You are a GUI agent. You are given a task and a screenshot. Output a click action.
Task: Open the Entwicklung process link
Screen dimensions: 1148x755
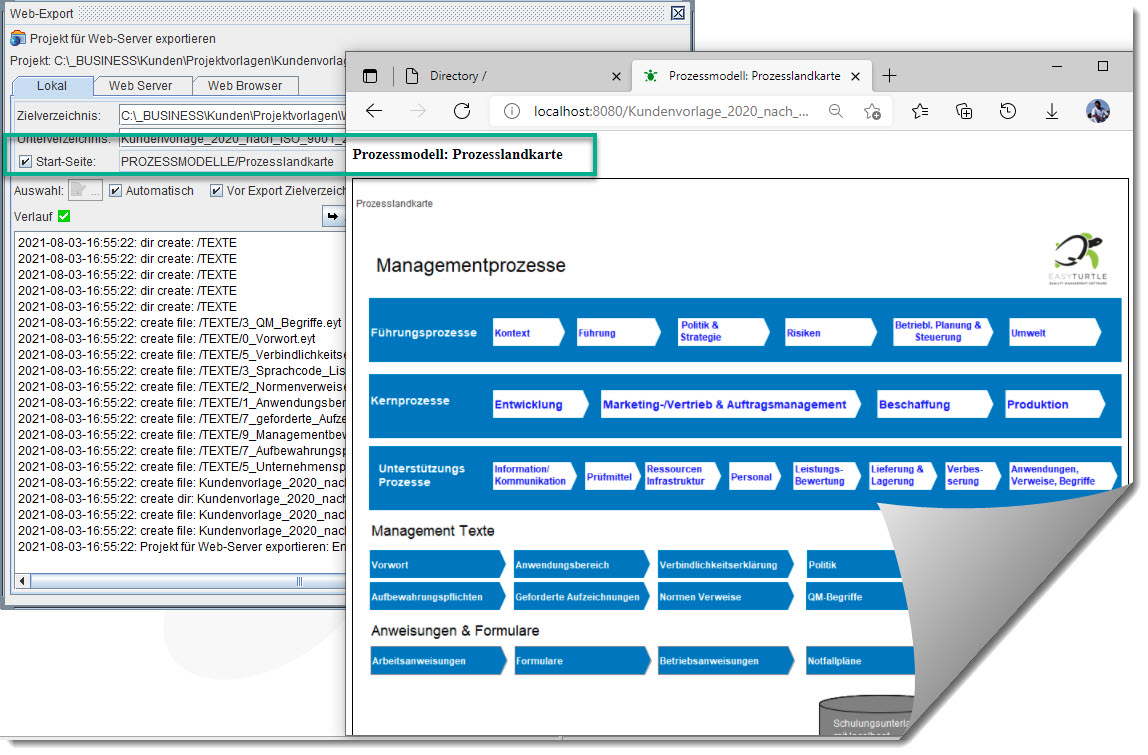pyautogui.click(x=529, y=405)
